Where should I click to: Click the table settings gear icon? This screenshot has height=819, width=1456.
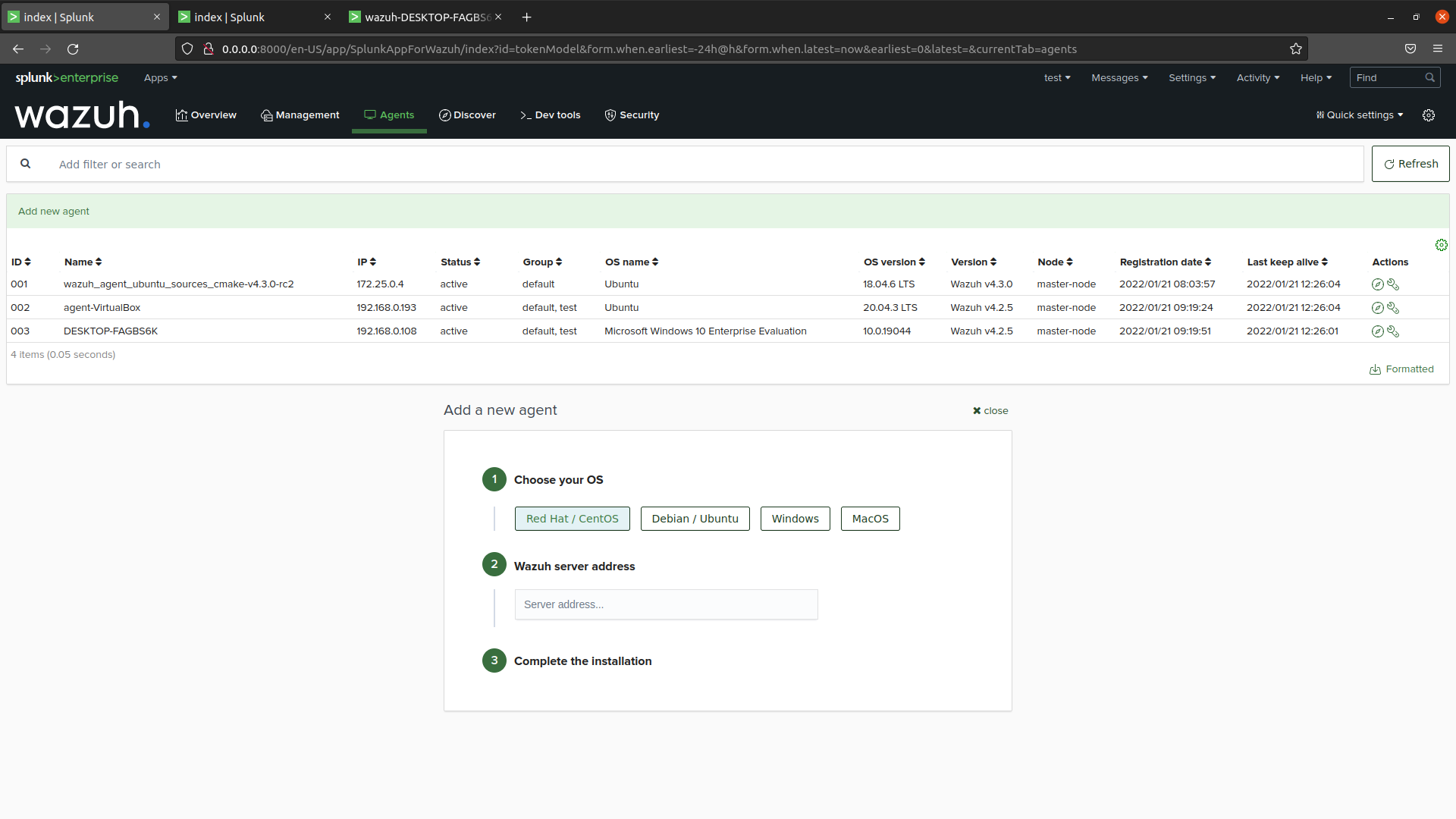[1442, 245]
